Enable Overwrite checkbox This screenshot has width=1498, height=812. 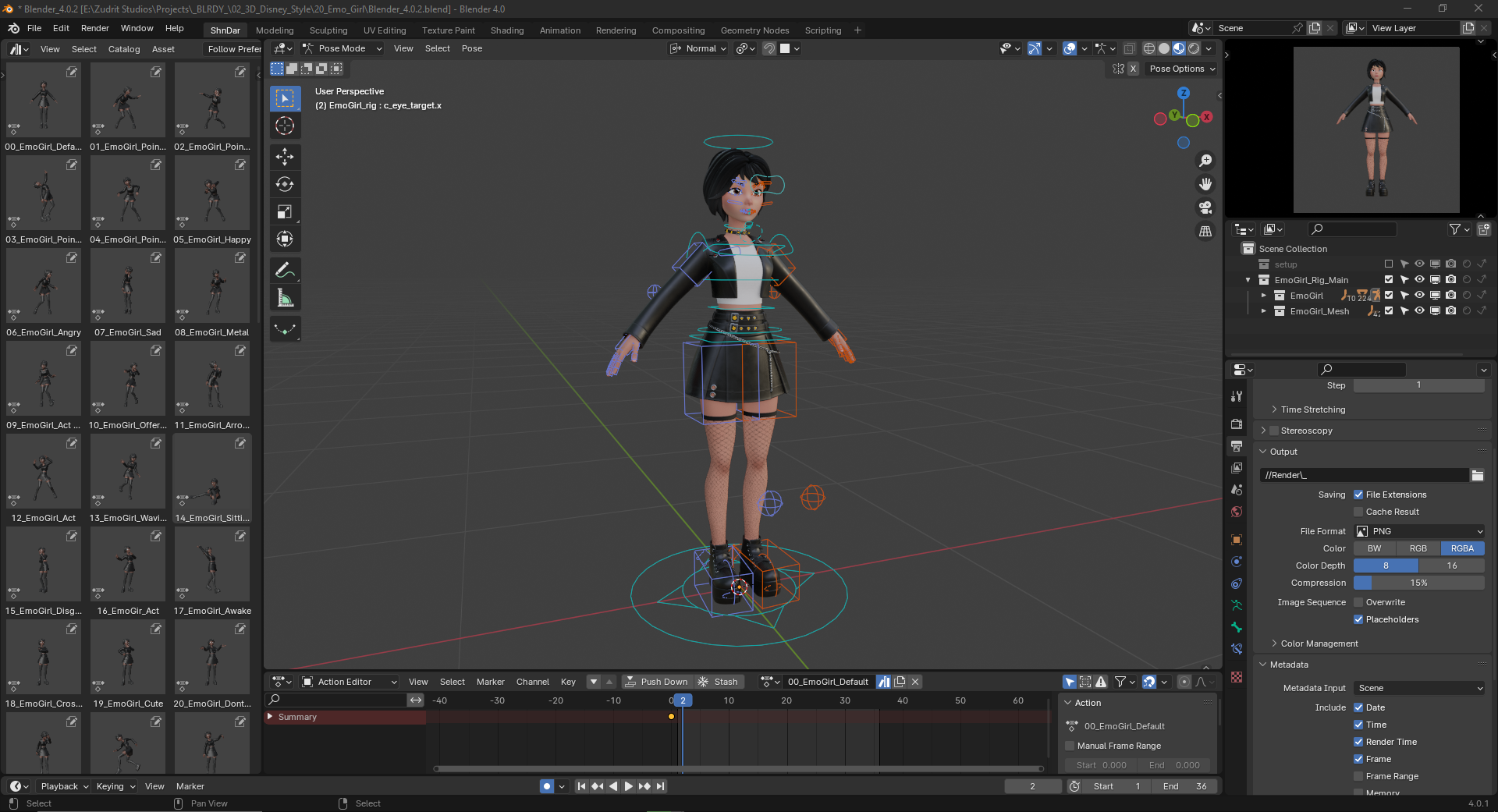1358,602
